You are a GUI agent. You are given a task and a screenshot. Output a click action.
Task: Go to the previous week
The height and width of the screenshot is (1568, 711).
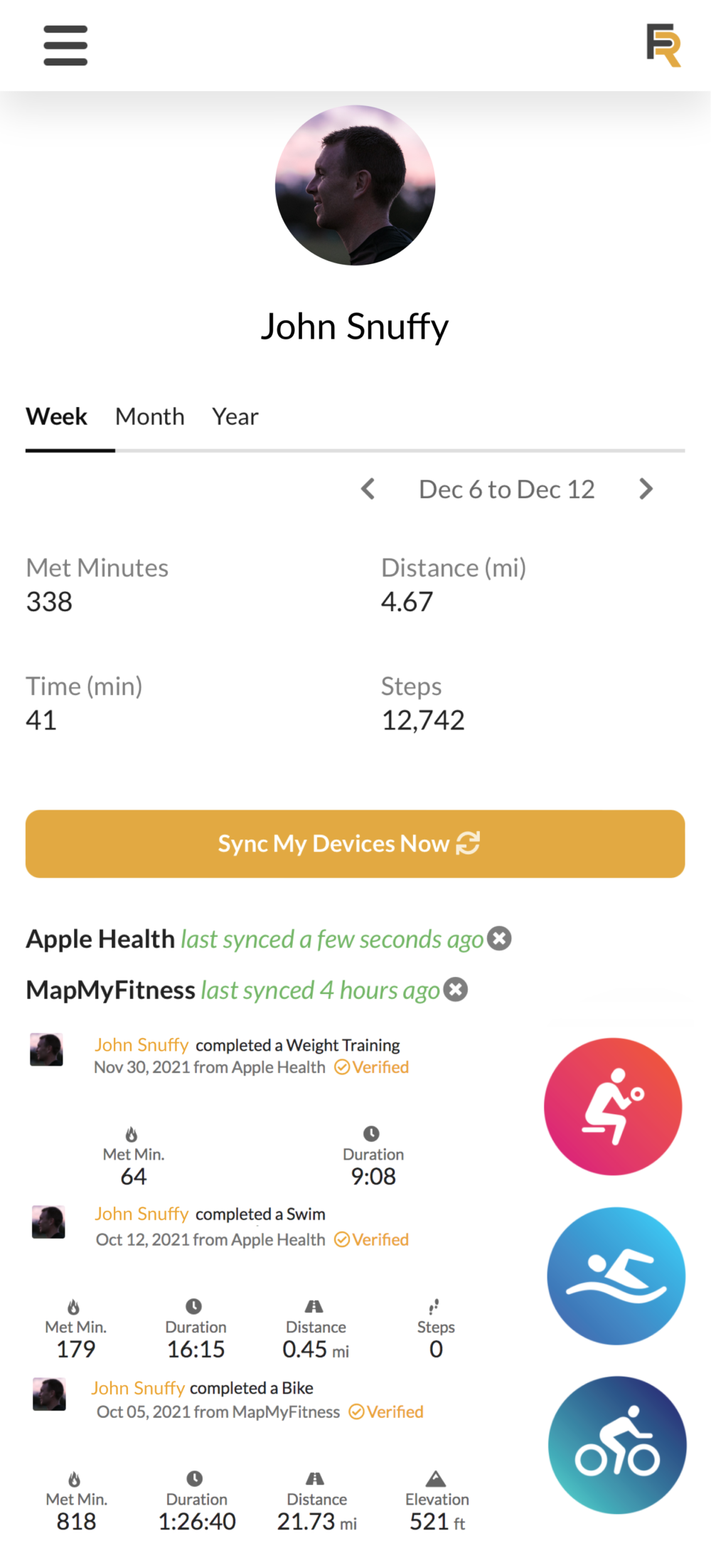(368, 489)
